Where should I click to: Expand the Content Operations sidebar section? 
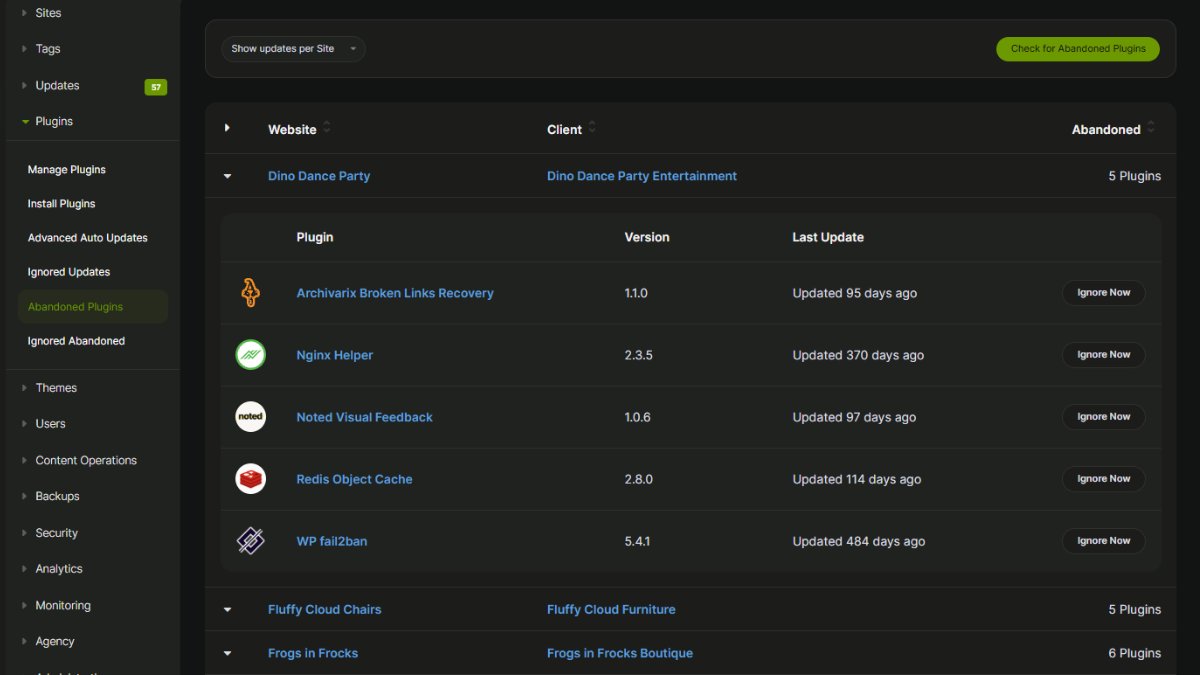tap(25, 461)
